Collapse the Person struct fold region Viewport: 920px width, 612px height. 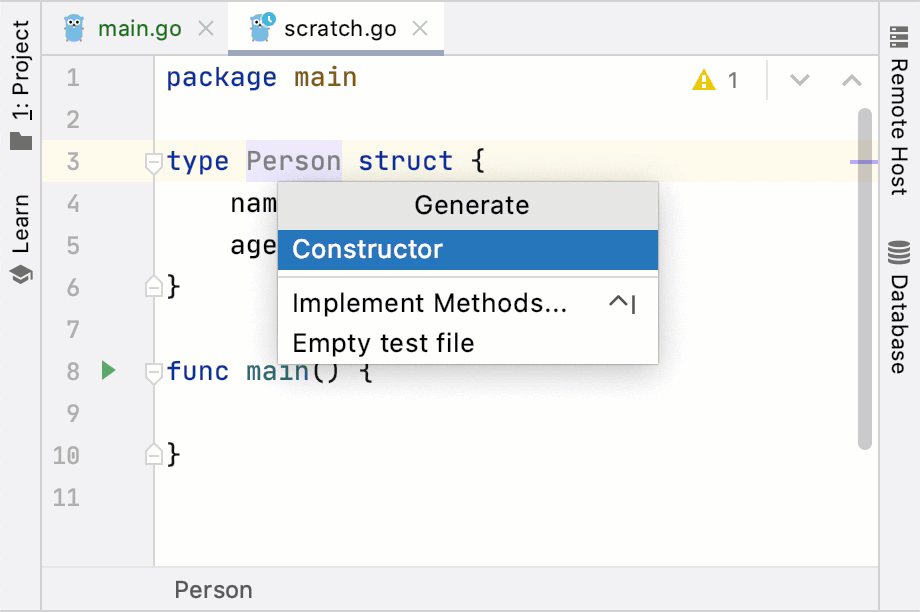(x=152, y=162)
